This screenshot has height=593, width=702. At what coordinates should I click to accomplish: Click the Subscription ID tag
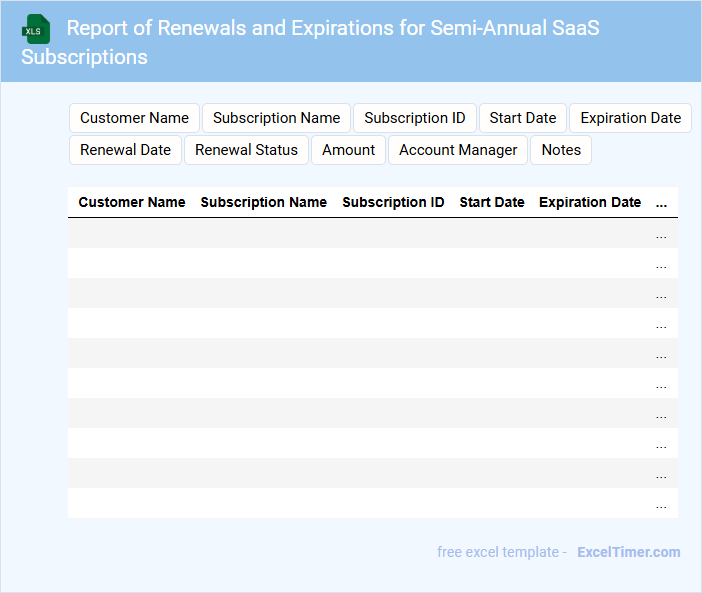click(414, 118)
